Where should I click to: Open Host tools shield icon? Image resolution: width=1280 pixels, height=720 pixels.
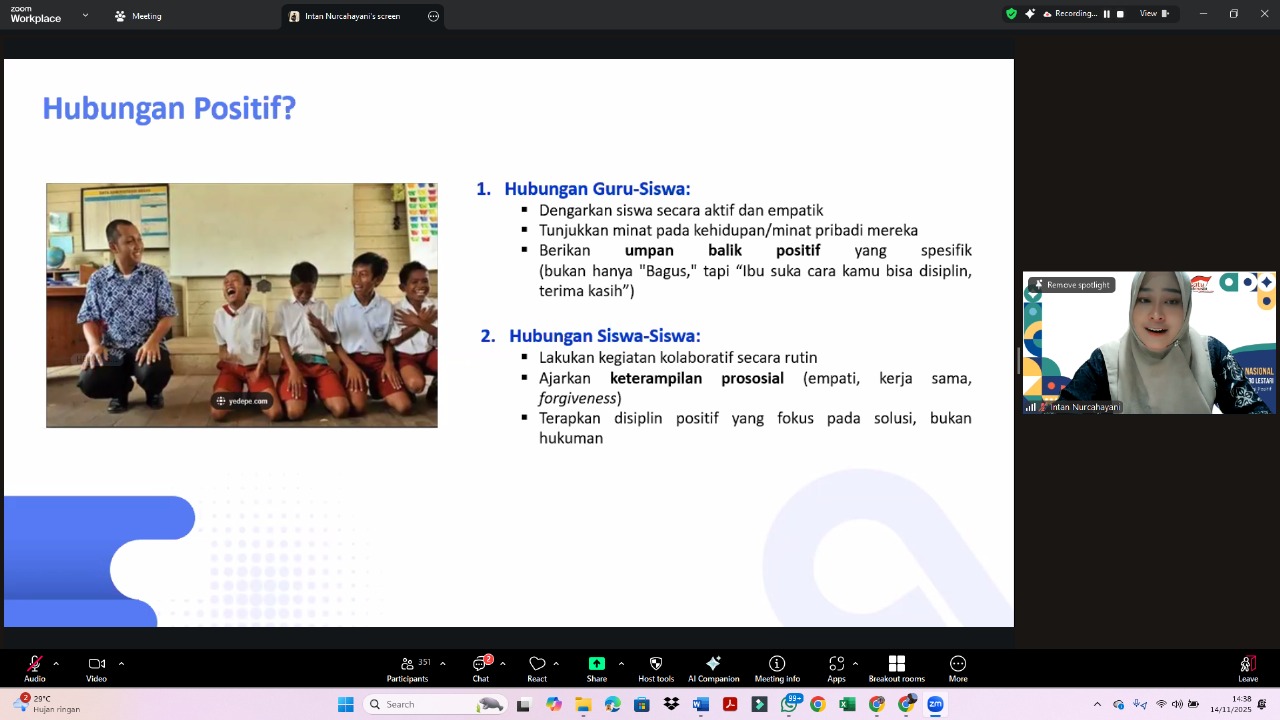tap(656, 665)
